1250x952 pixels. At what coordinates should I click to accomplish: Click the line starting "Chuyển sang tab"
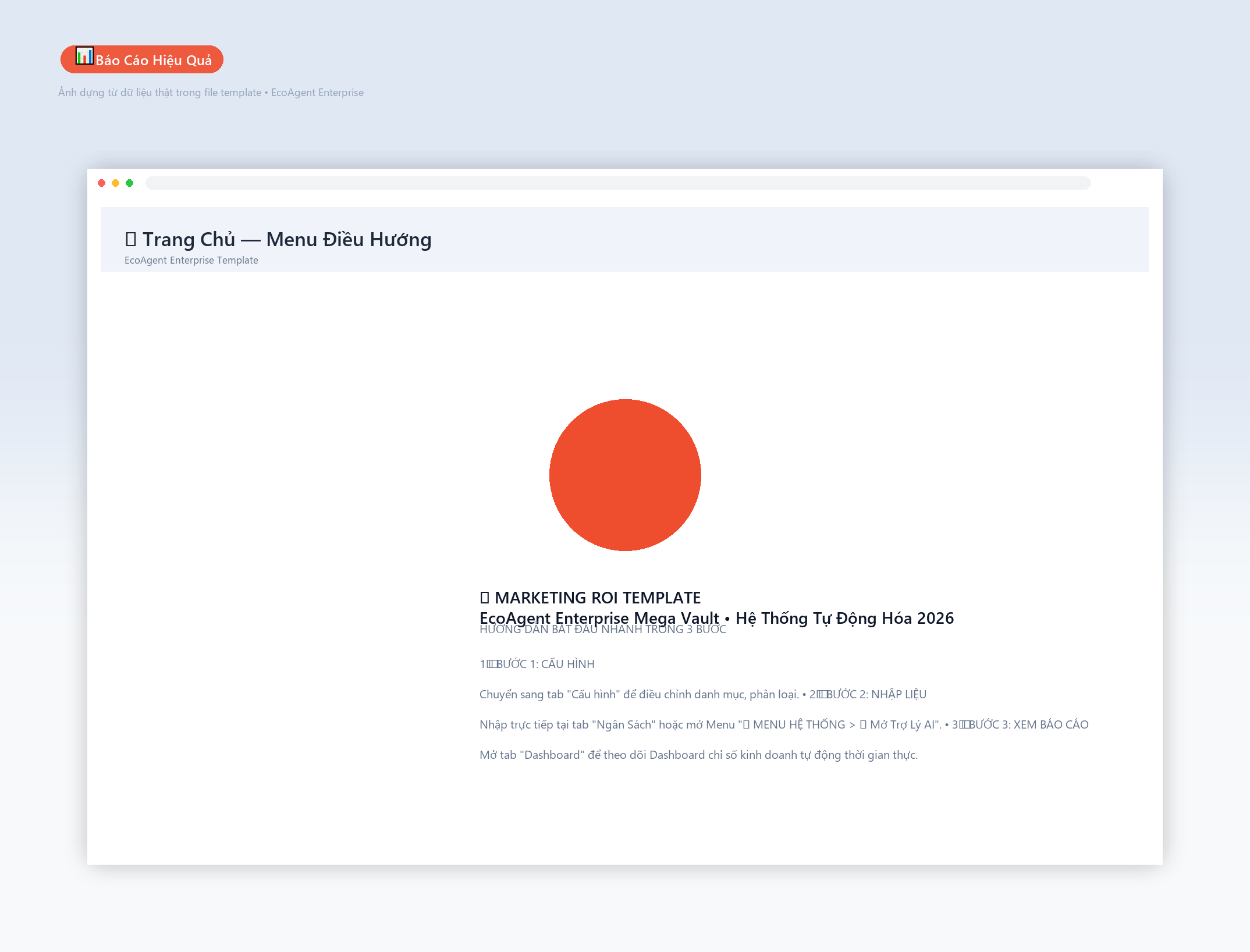click(x=703, y=694)
